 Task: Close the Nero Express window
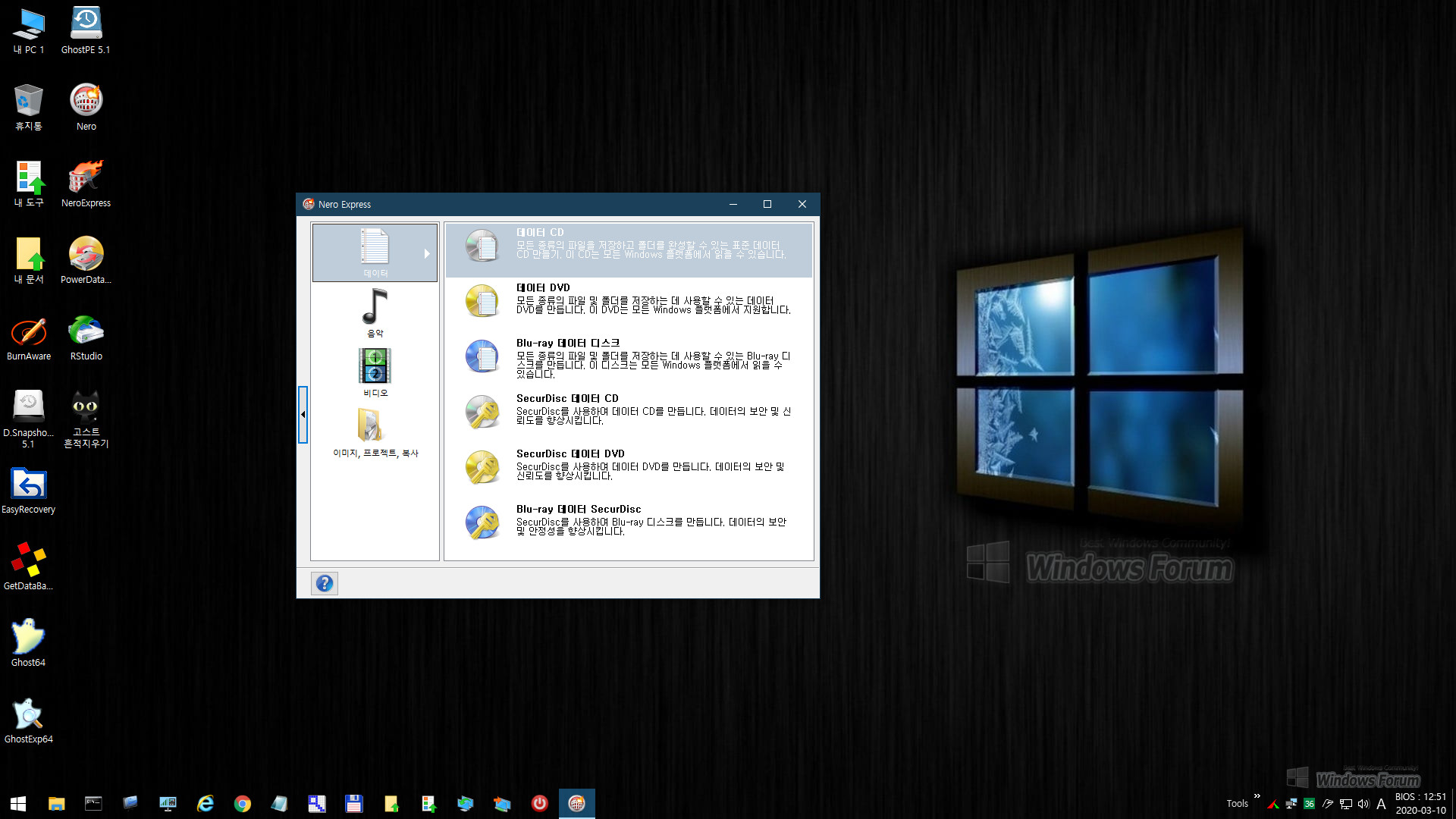pyautogui.click(x=802, y=204)
